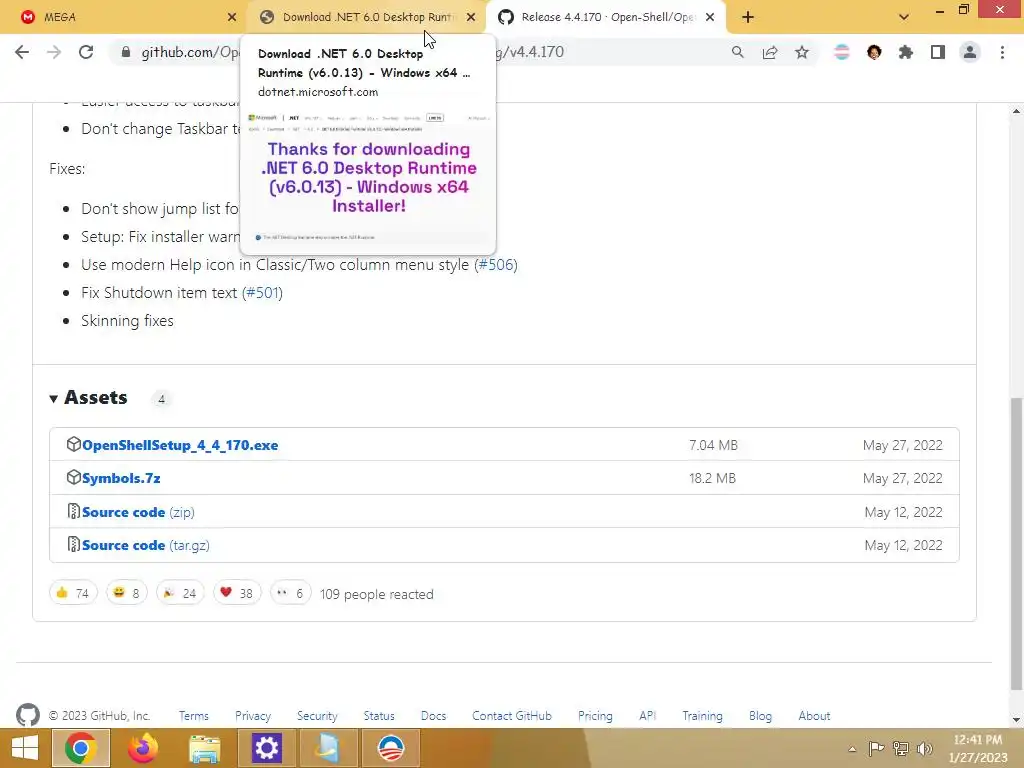Share this page using share icon

[x=770, y=52]
